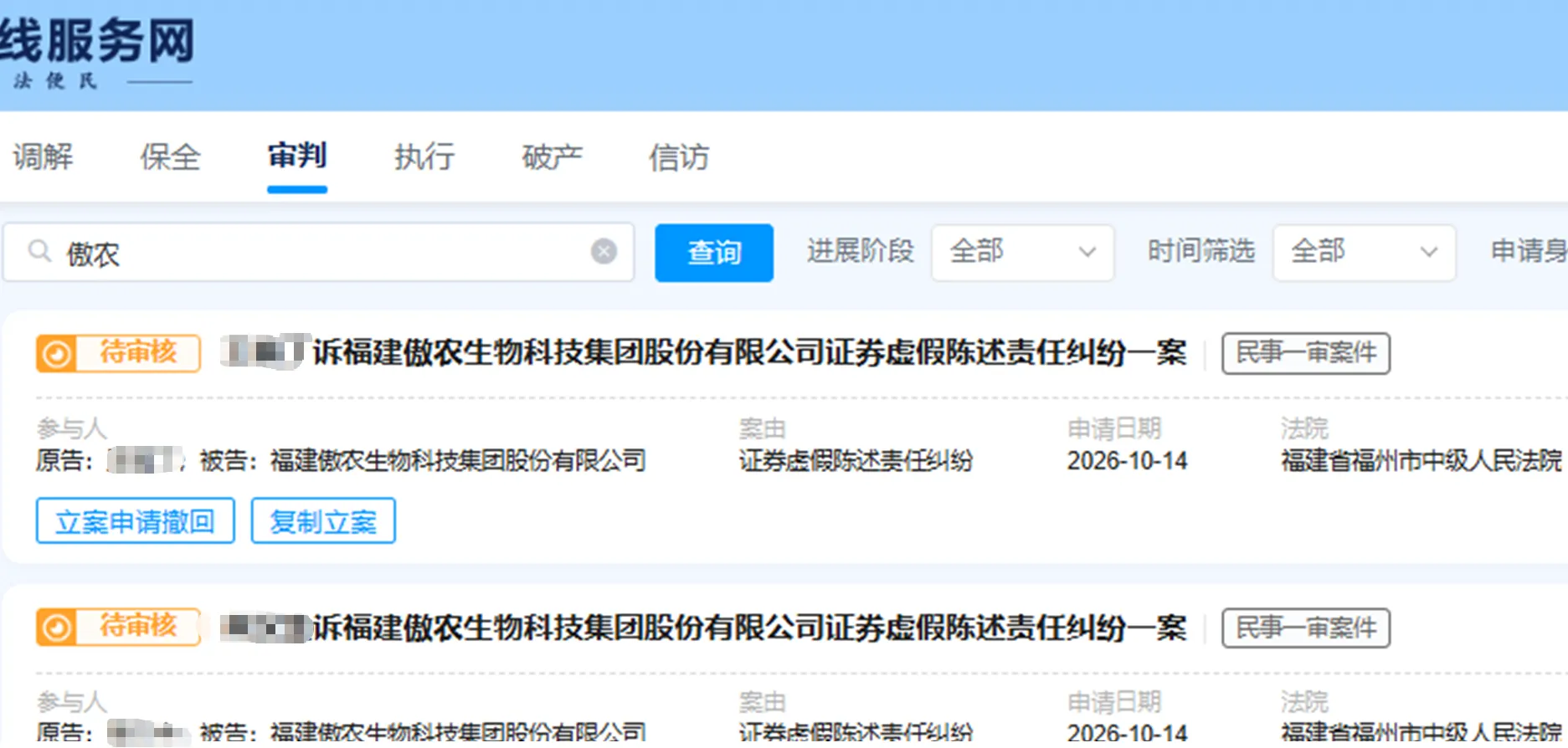Open the 时间筛选 dropdown

click(x=1364, y=252)
